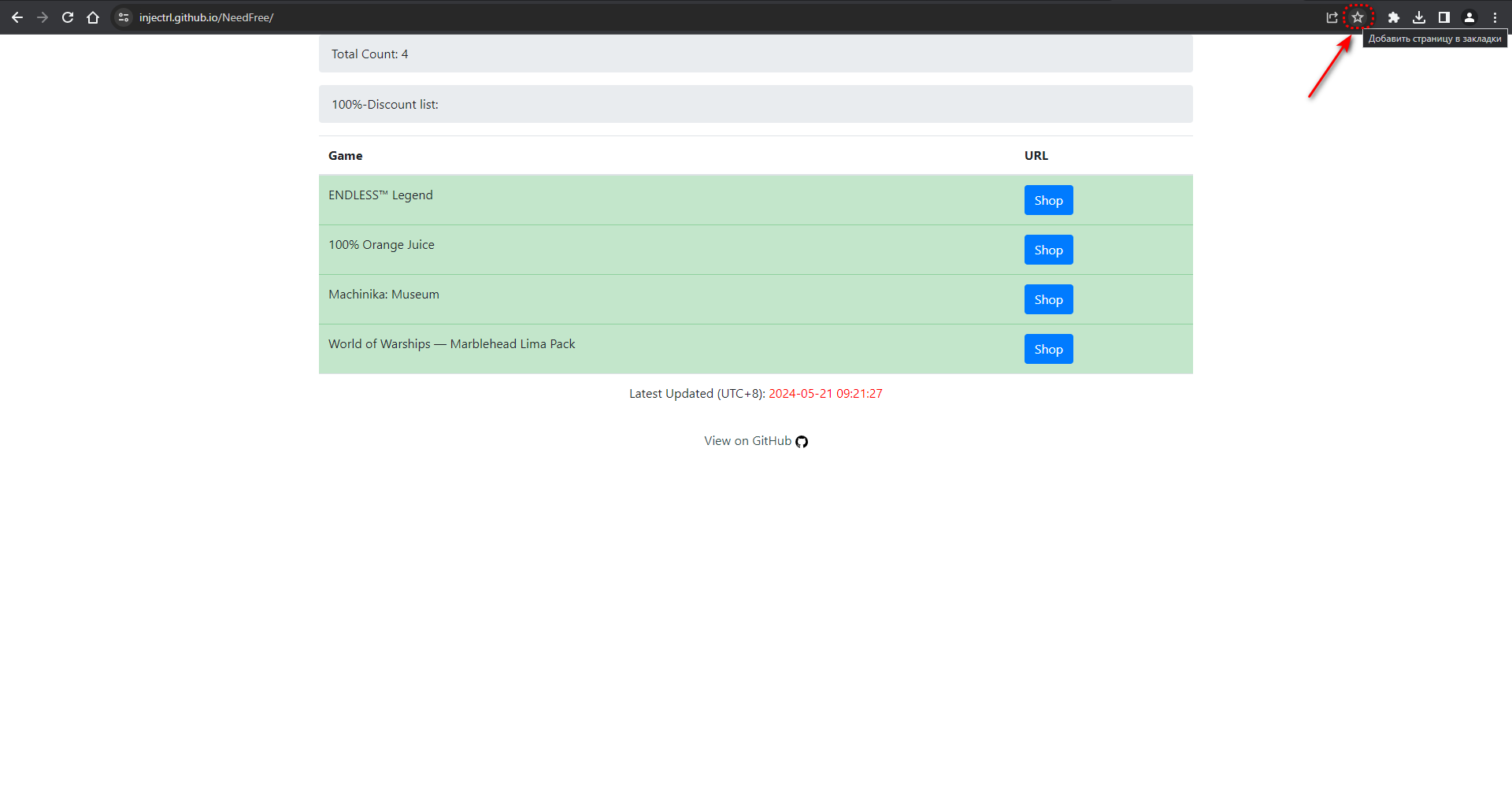Go back to the previous page
Image resolution: width=1512 pixels, height=801 pixels.
coord(17,17)
